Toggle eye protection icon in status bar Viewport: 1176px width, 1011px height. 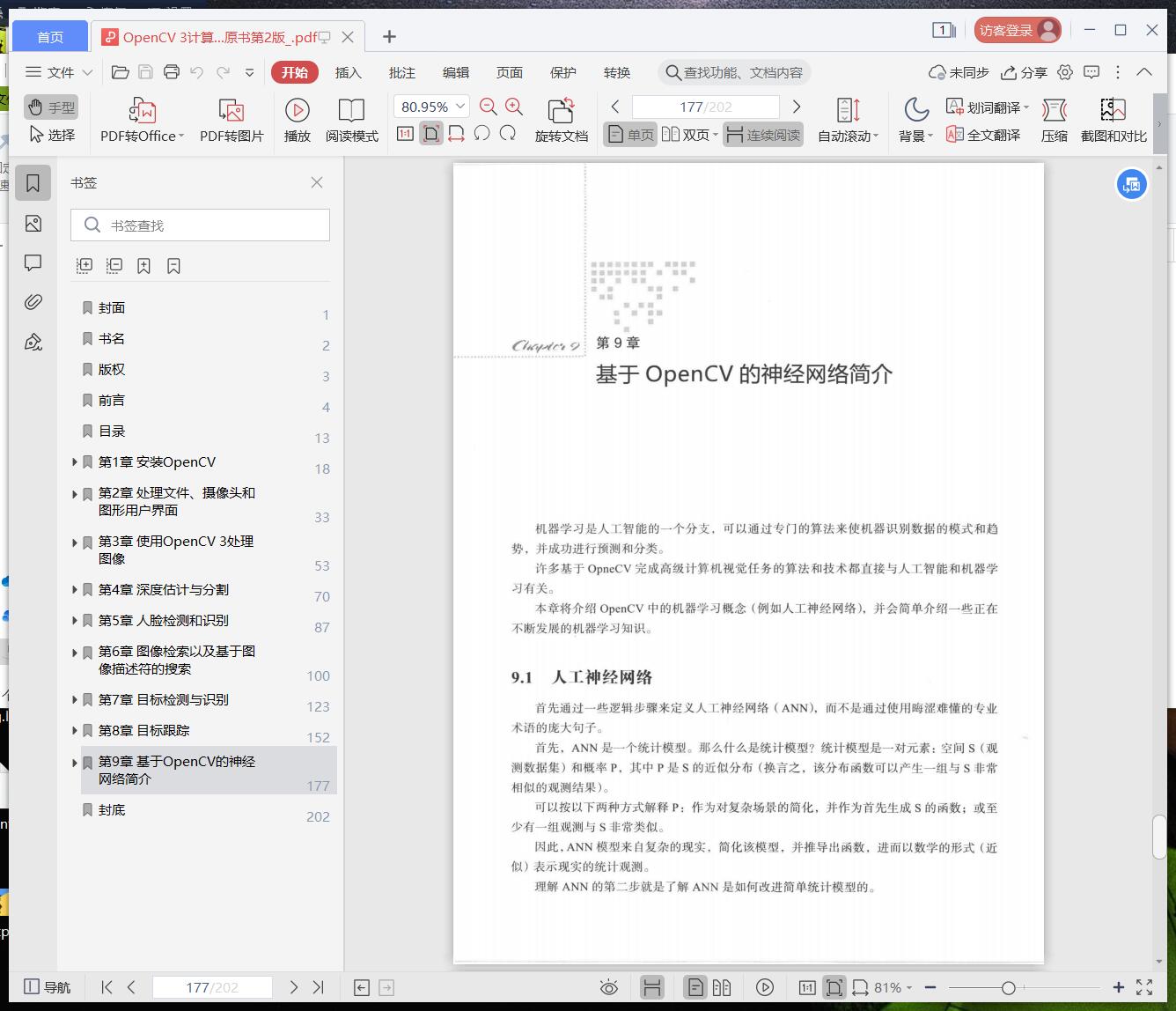[x=608, y=987]
